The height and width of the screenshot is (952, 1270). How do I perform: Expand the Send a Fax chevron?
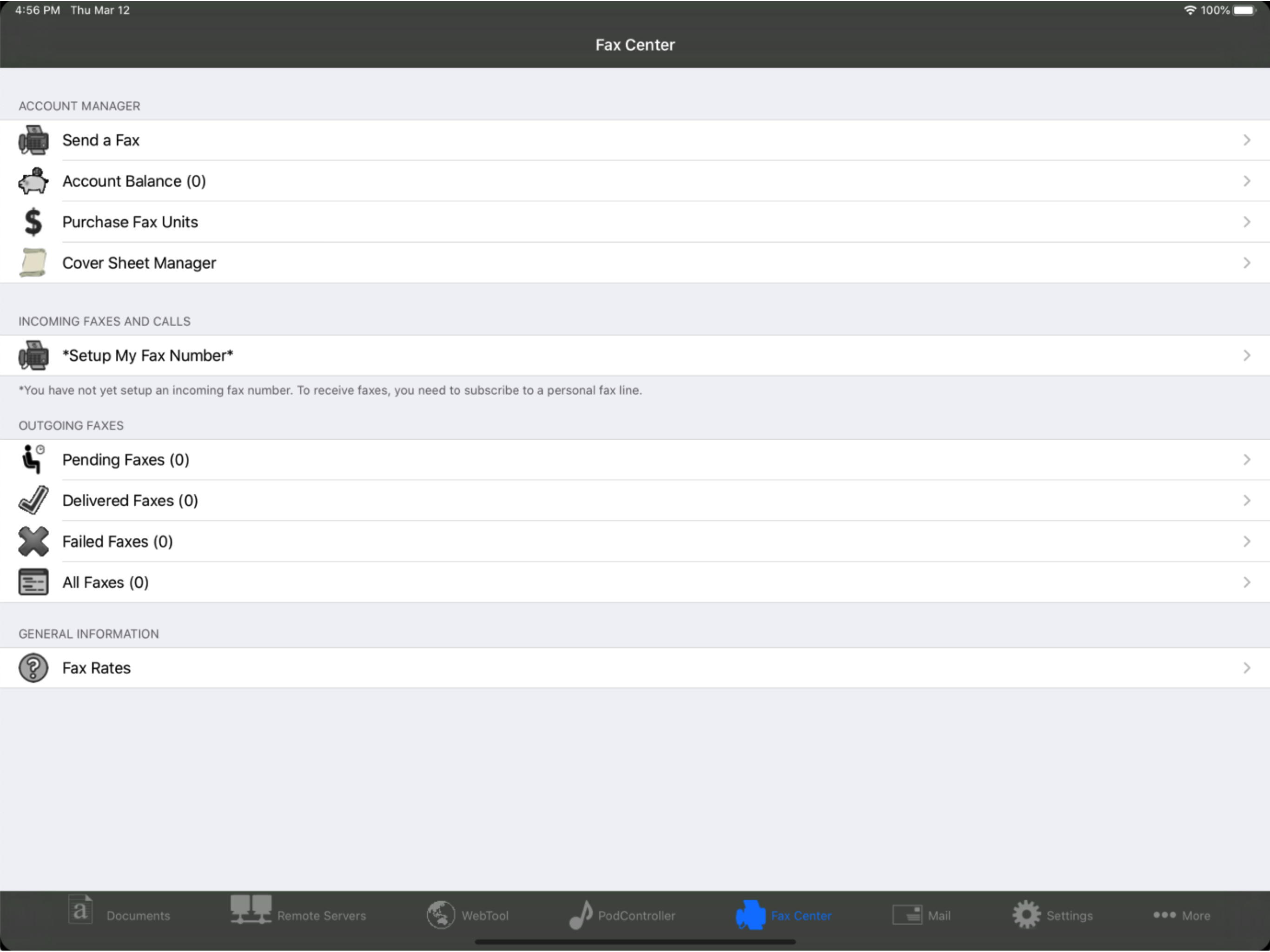click(x=1246, y=140)
